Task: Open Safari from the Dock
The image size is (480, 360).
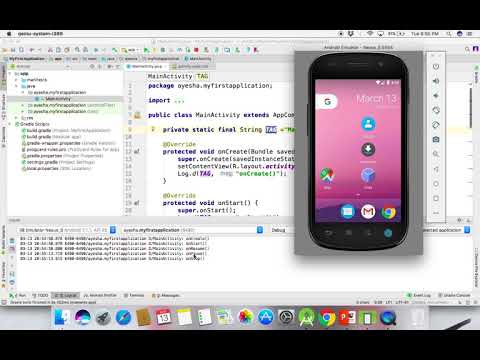Action: [x=123, y=317]
